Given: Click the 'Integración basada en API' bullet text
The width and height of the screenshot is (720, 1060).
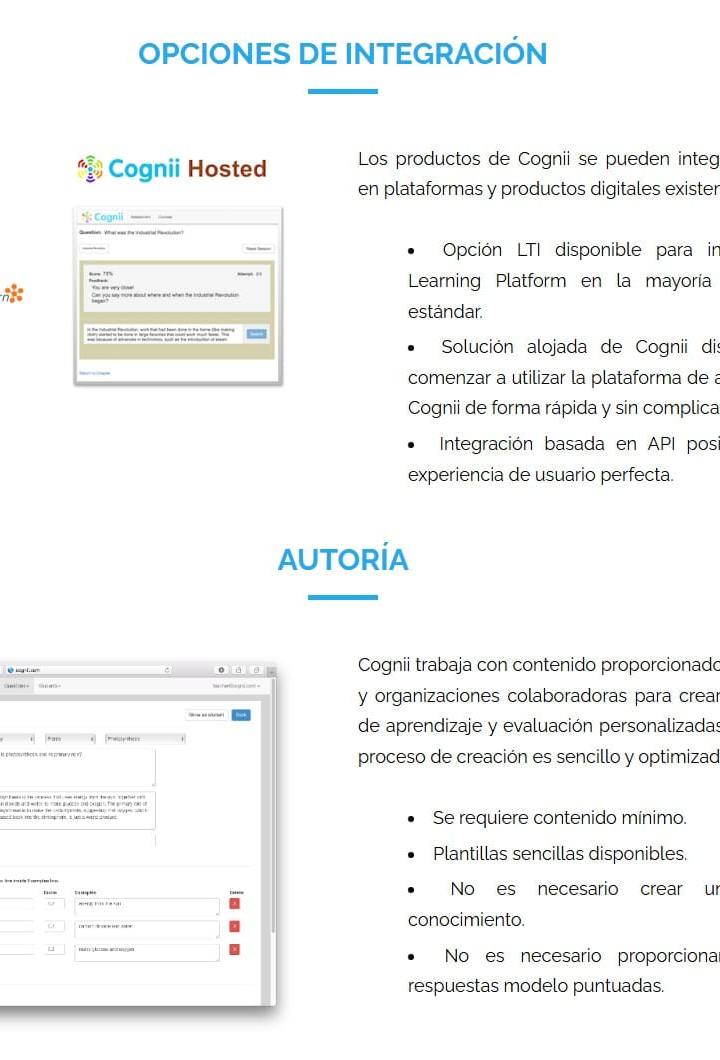Looking at the screenshot, I should coord(556,444).
